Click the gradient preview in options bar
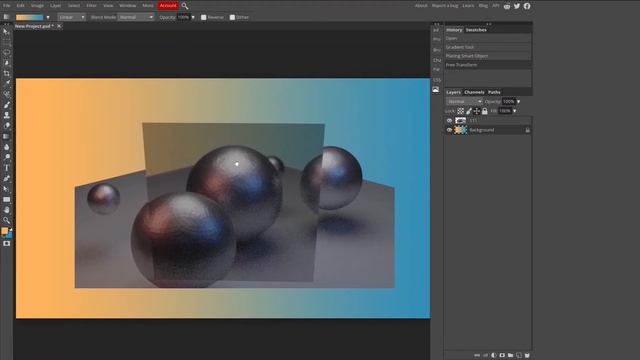 pos(29,18)
